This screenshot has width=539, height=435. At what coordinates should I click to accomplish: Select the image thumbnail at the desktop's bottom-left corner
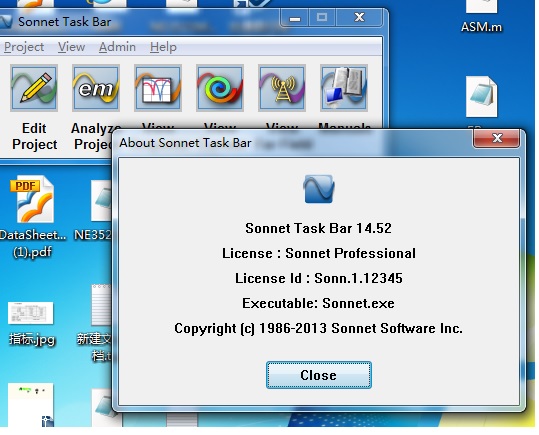pos(31,405)
